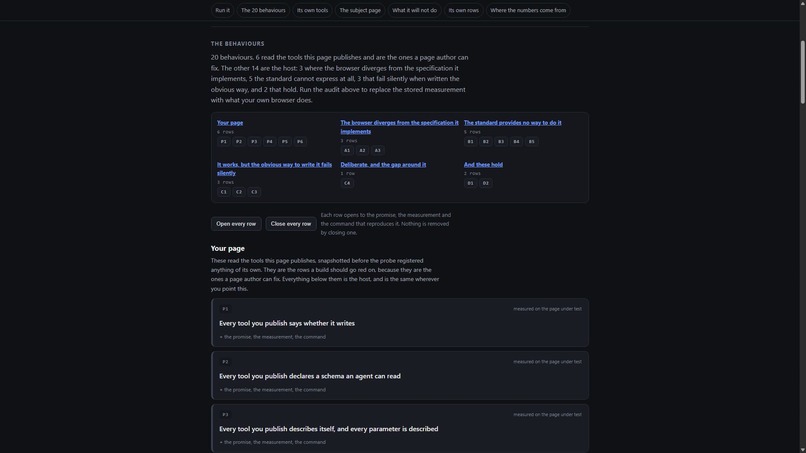The image size is (806, 453).
Task: Jump to row chip C3
Action: pyautogui.click(x=254, y=192)
